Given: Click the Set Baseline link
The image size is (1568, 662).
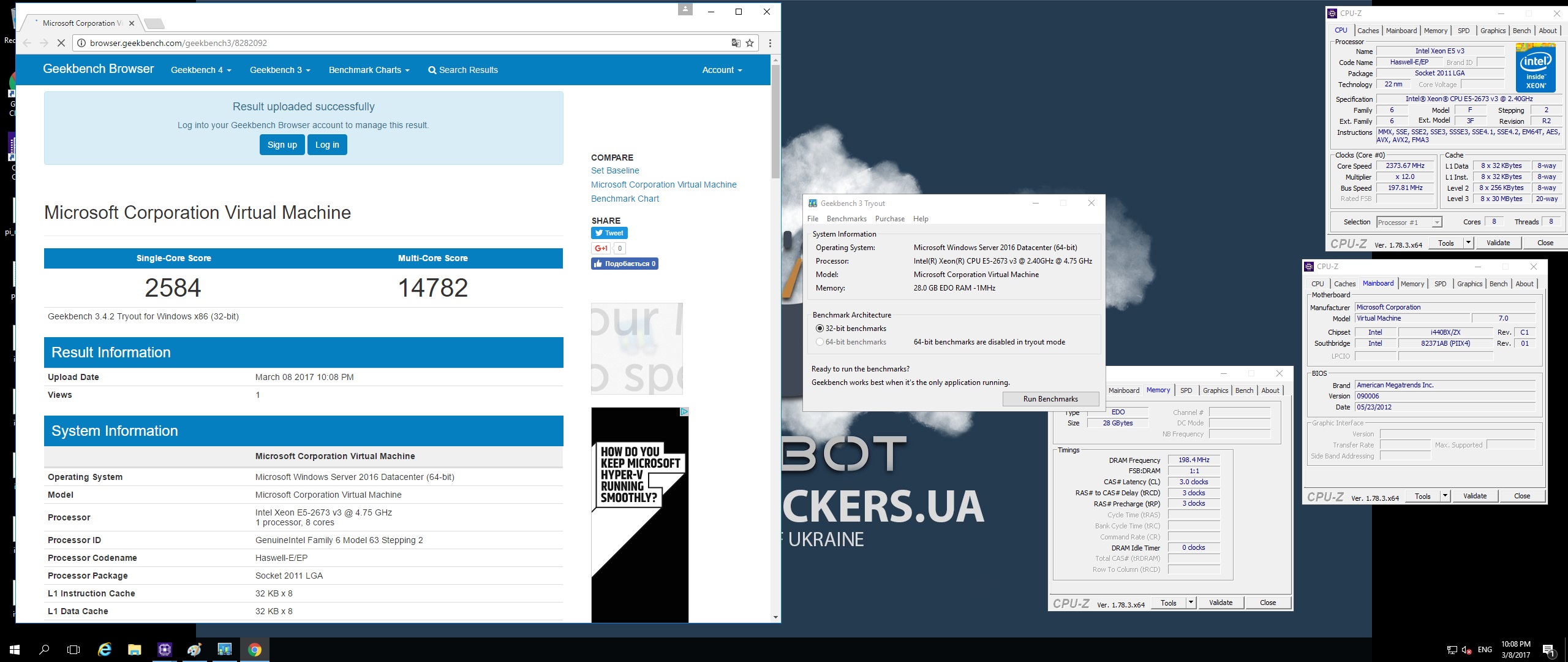Looking at the screenshot, I should coord(615,170).
